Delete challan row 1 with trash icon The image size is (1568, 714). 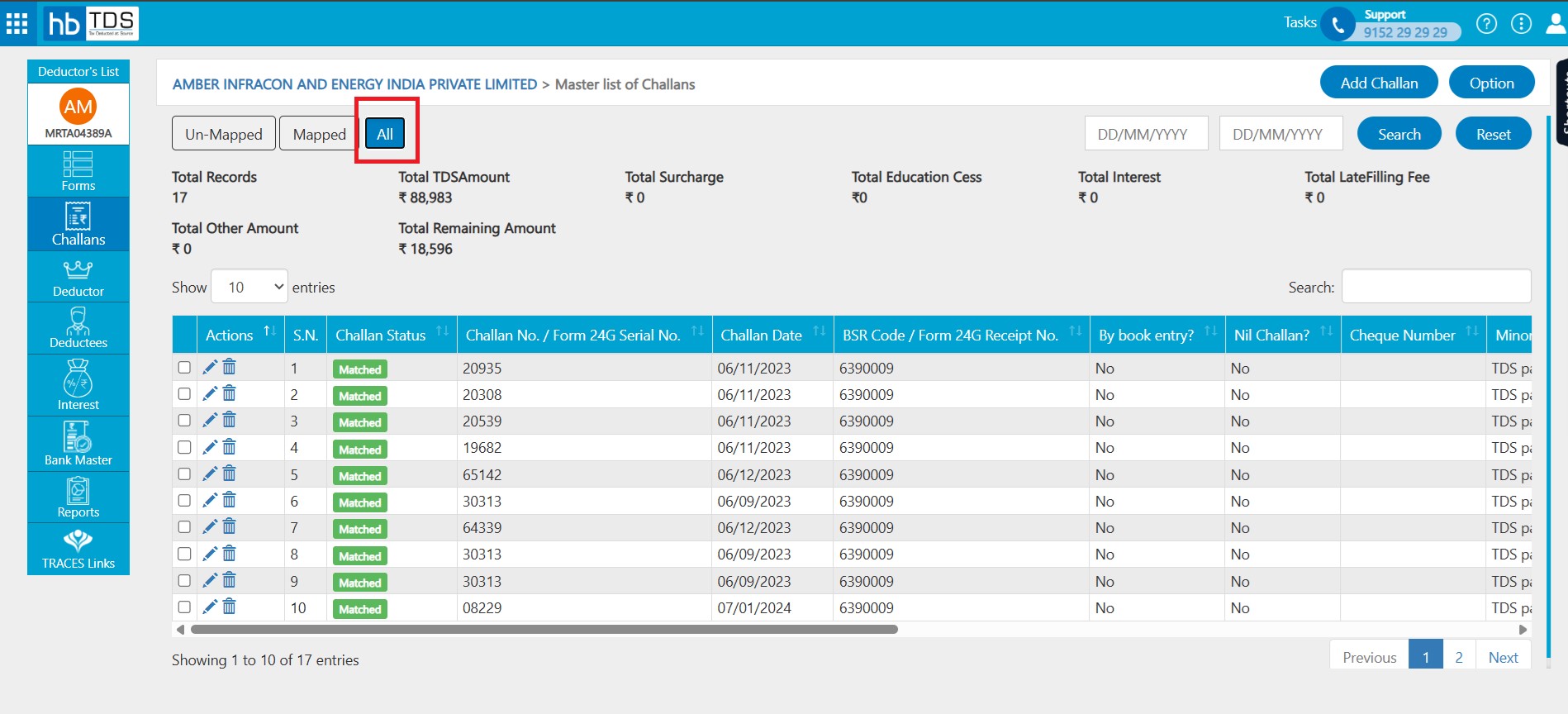click(x=230, y=367)
